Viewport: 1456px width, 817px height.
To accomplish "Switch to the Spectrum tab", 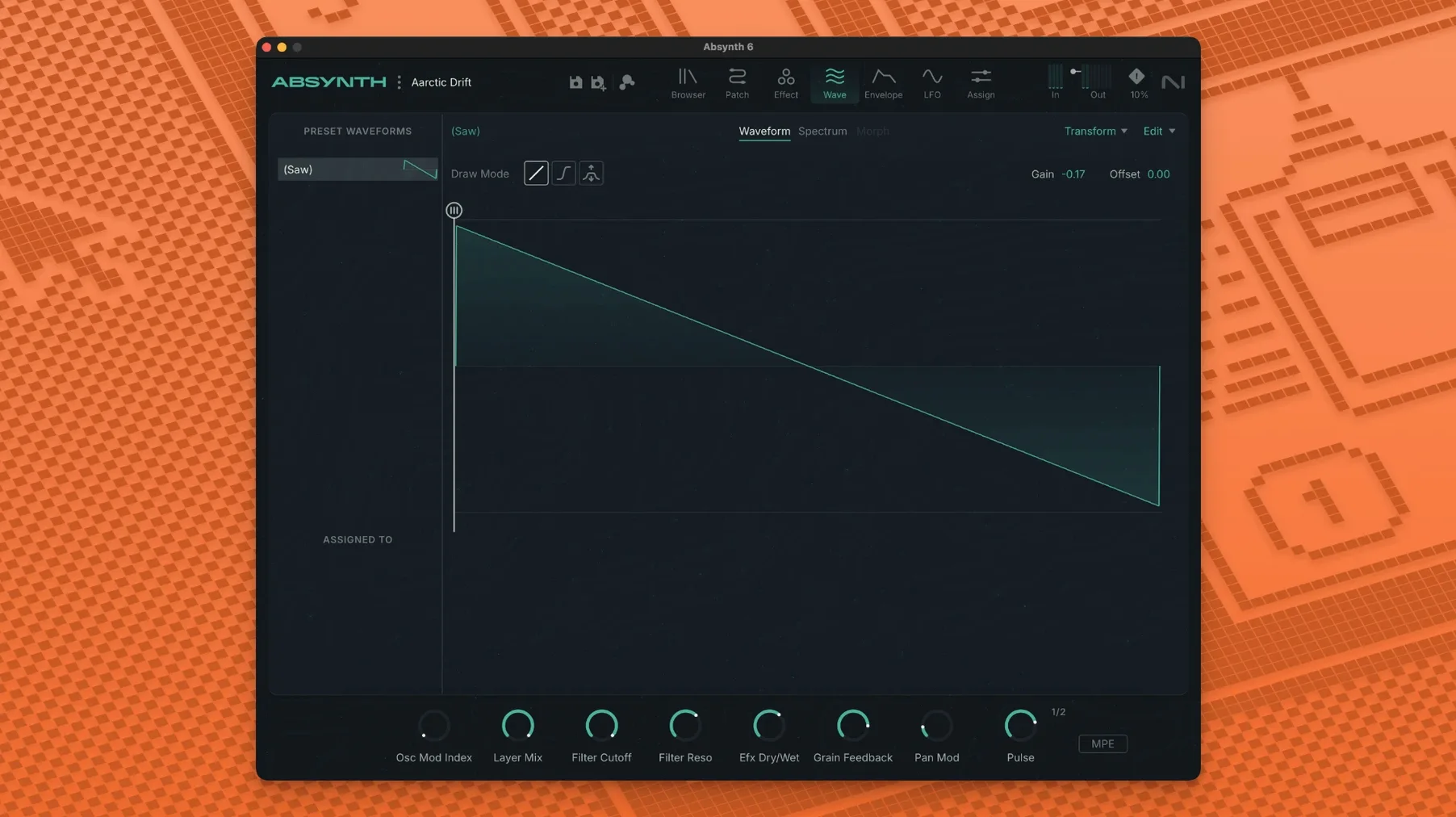I will pyautogui.click(x=822, y=131).
